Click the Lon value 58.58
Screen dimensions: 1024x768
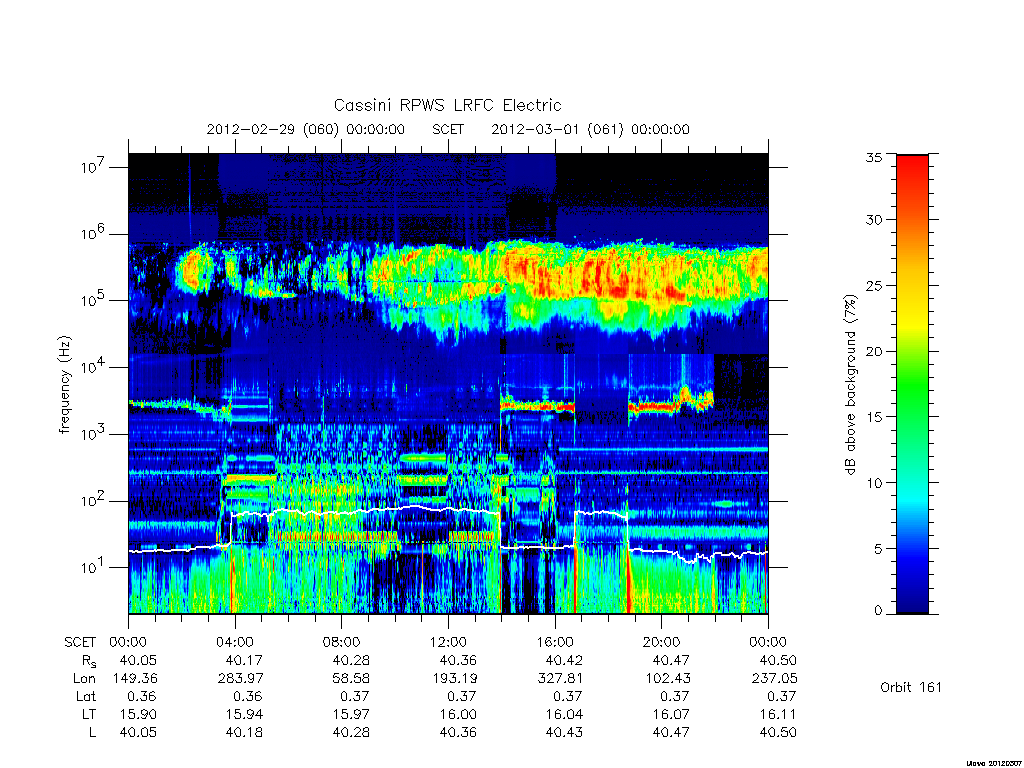(x=351, y=679)
